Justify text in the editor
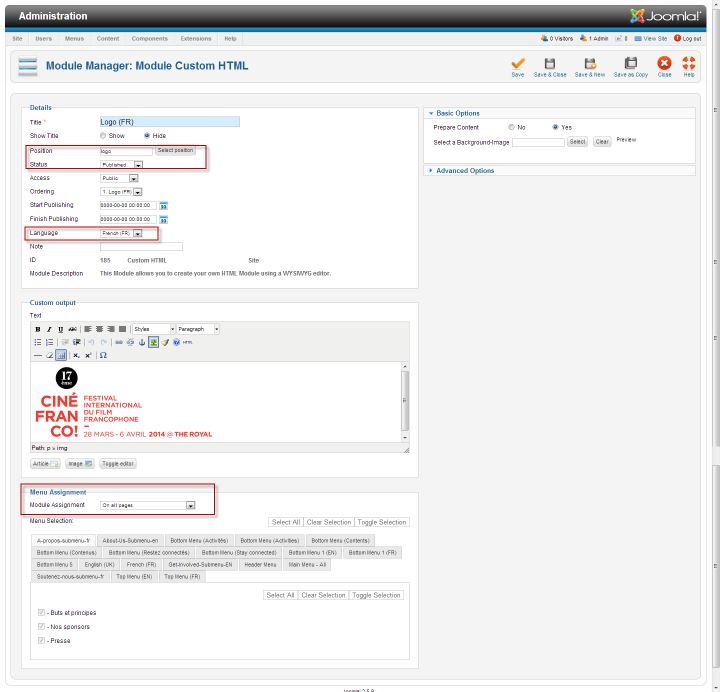The width and height of the screenshot is (720, 692). 122,329
